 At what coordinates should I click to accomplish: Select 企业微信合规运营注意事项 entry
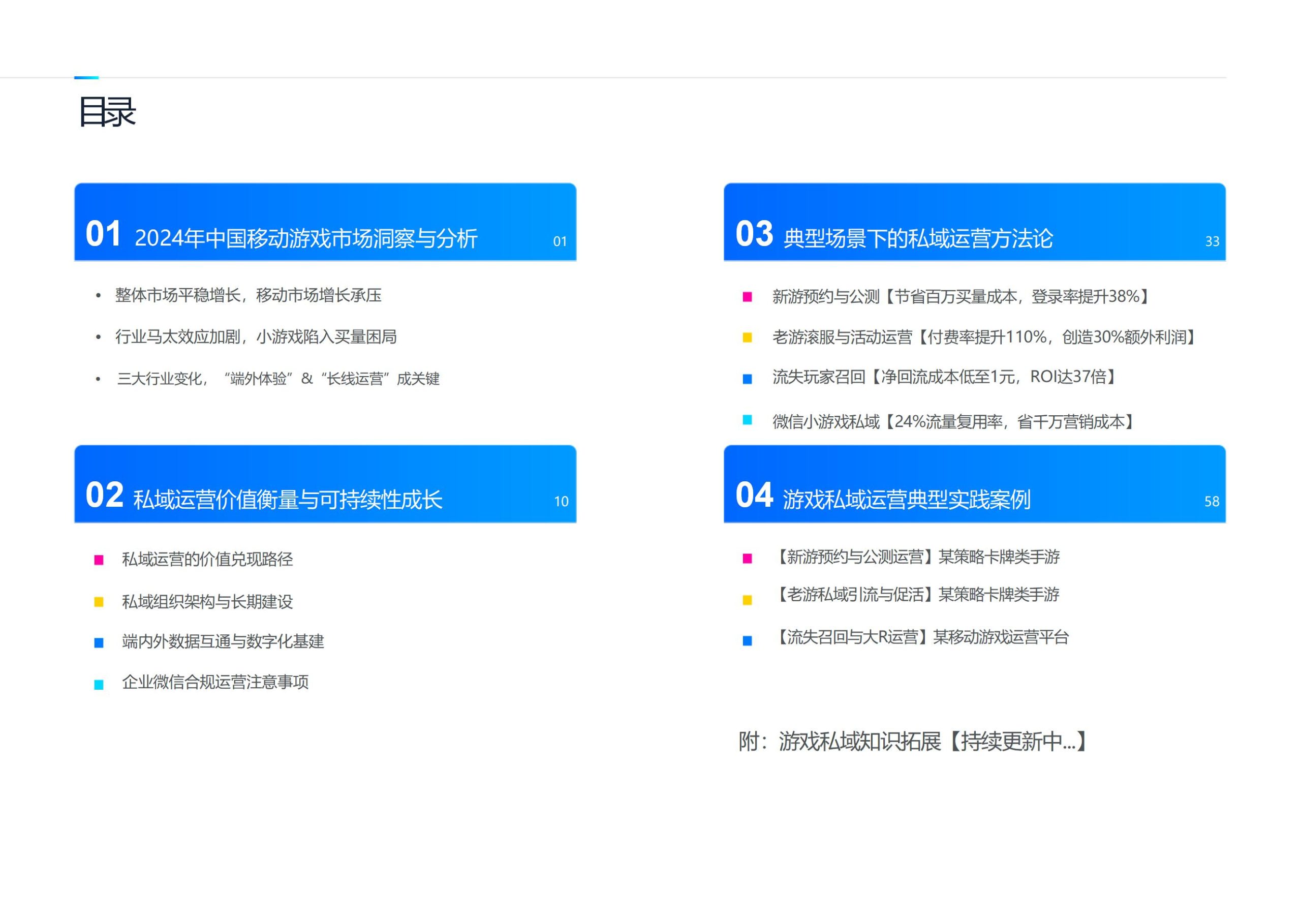click(215, 682)
